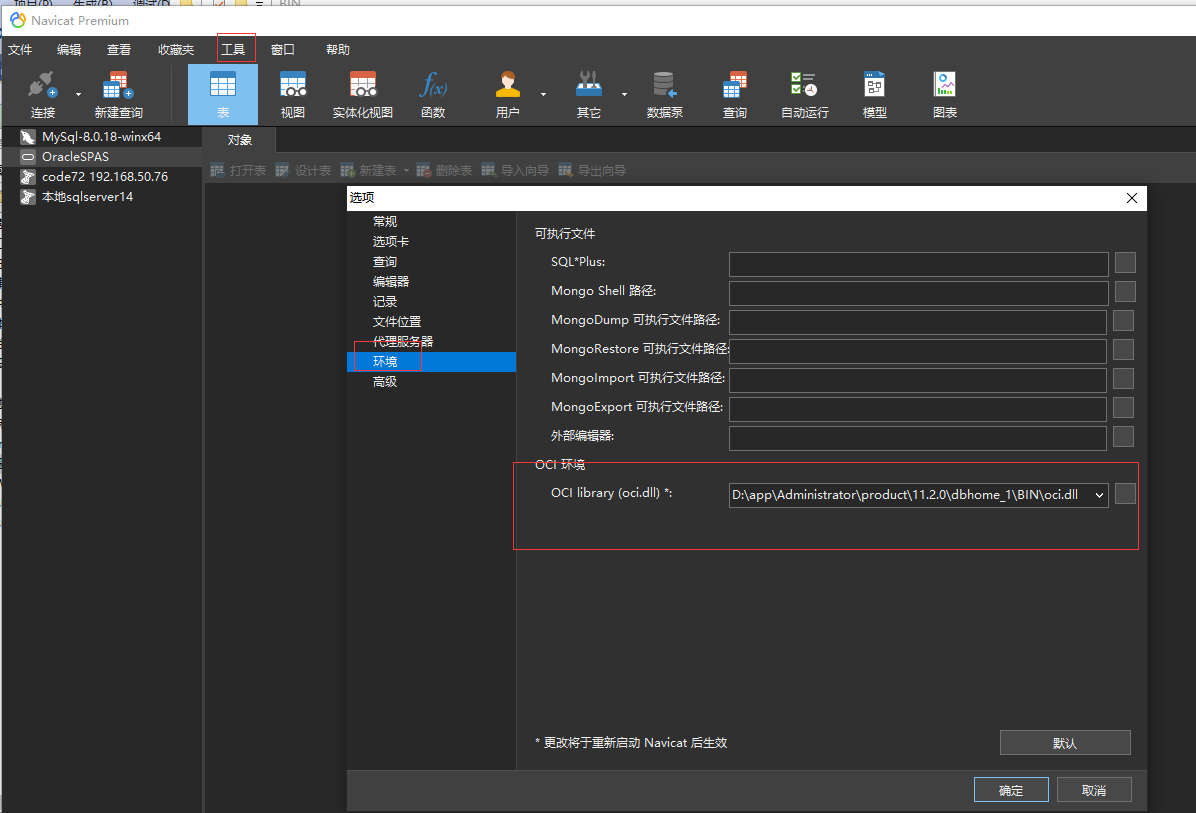This screenshot has width=1196, height=813.
Task: Click the Navicat Premium app logo
Action: tap(18, 20)
